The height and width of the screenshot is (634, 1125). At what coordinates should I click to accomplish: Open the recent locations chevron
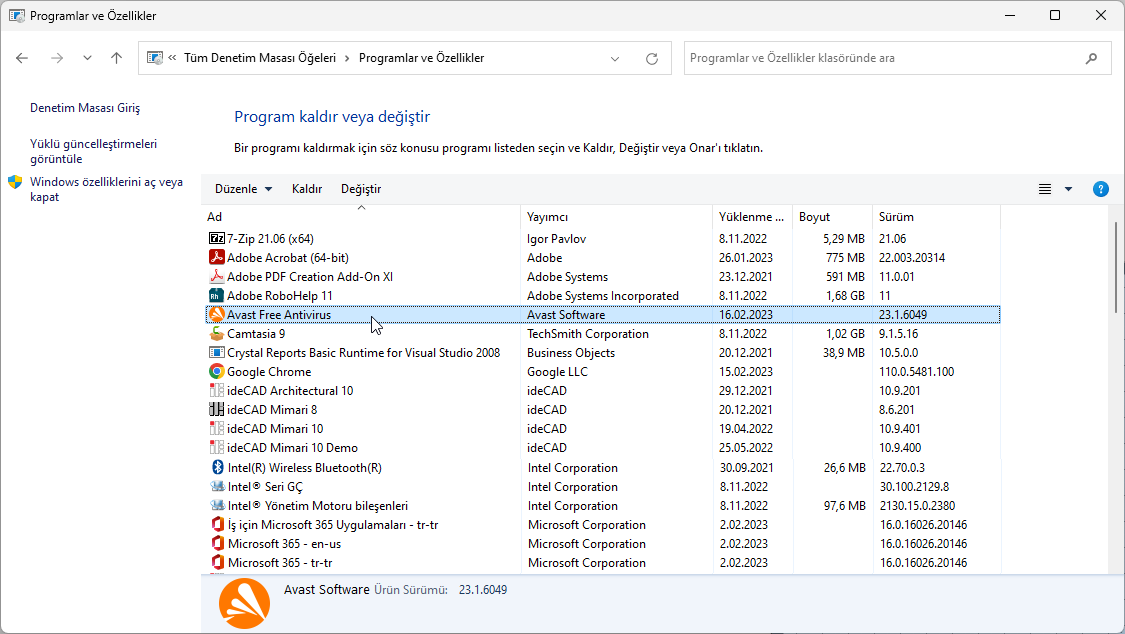(87, 58)
